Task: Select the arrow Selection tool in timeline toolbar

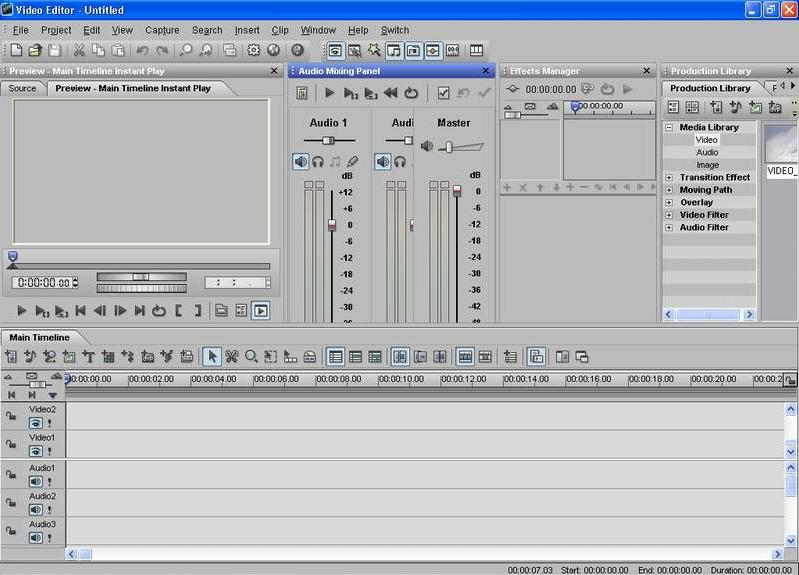Action: [x=212, y=357]
